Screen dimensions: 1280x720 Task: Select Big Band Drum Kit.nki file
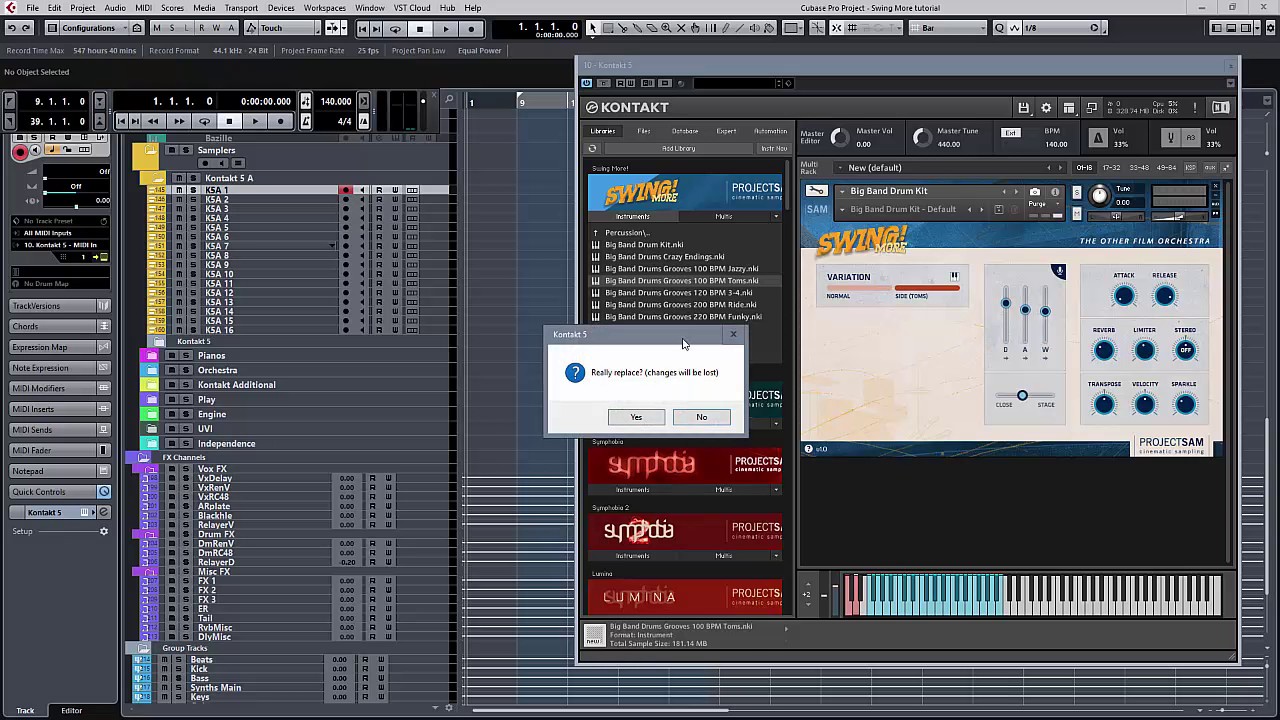coord(644,245)
